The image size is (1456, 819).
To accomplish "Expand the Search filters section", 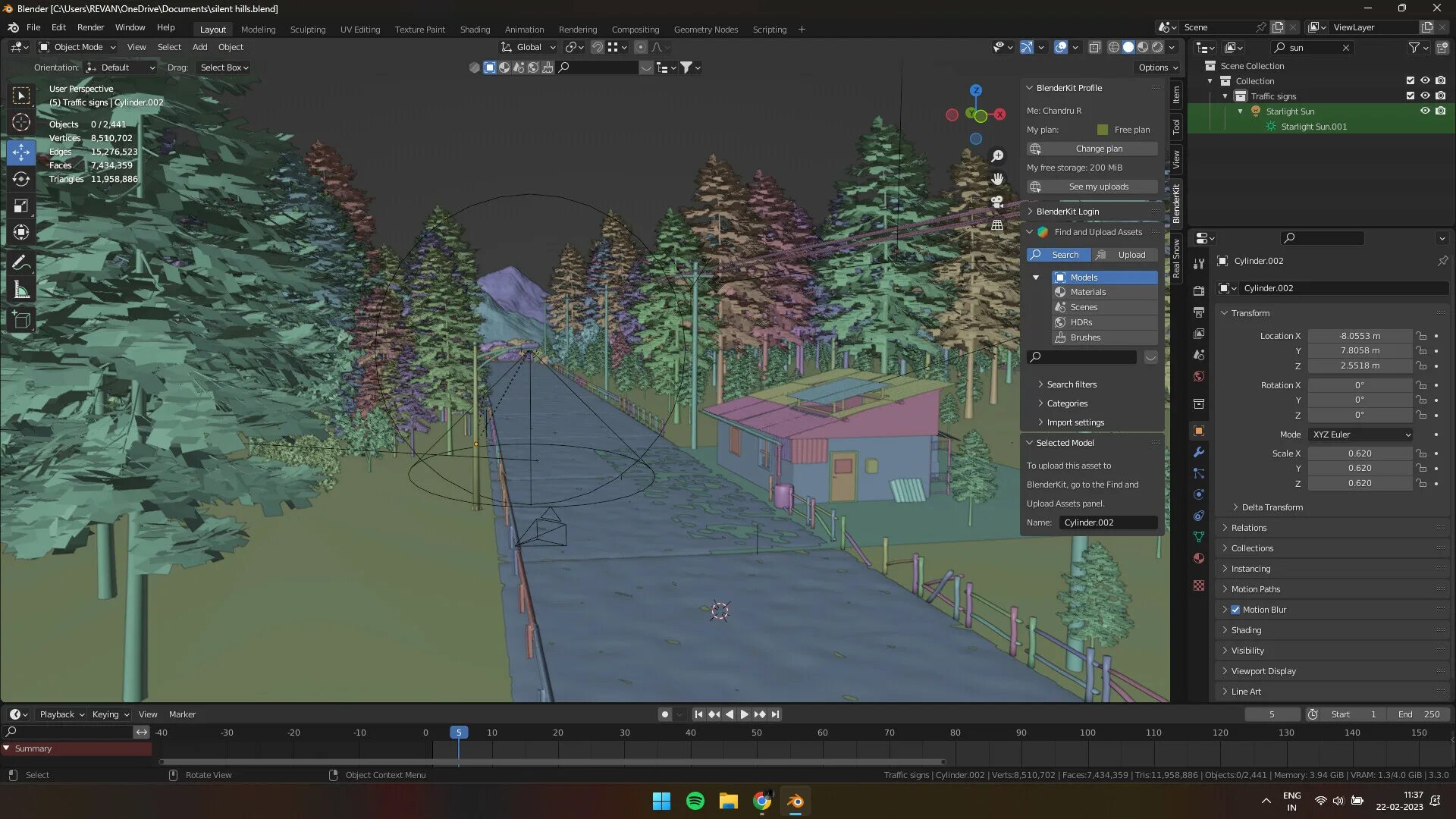I will (x=1072, y=384).
